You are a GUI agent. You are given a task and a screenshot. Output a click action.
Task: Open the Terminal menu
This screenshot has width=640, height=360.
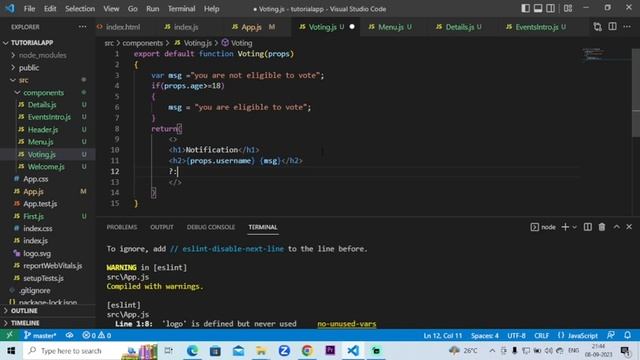point(181,9)
